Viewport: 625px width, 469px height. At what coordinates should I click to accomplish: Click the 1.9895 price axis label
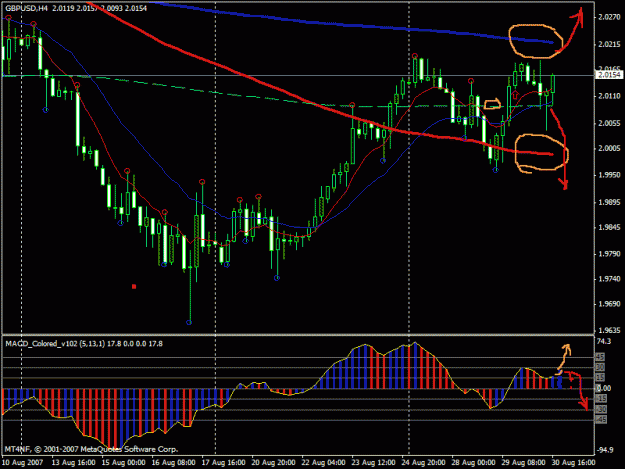[609, 202]
